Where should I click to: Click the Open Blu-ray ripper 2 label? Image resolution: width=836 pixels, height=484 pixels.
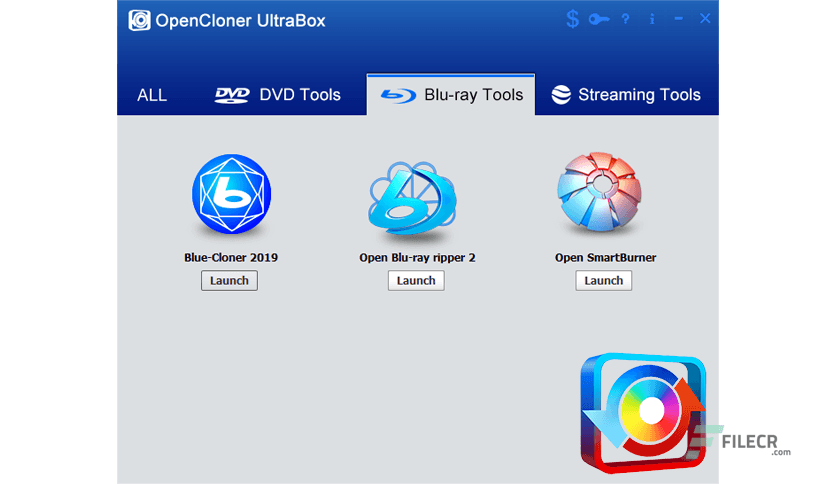click(417, 257)
